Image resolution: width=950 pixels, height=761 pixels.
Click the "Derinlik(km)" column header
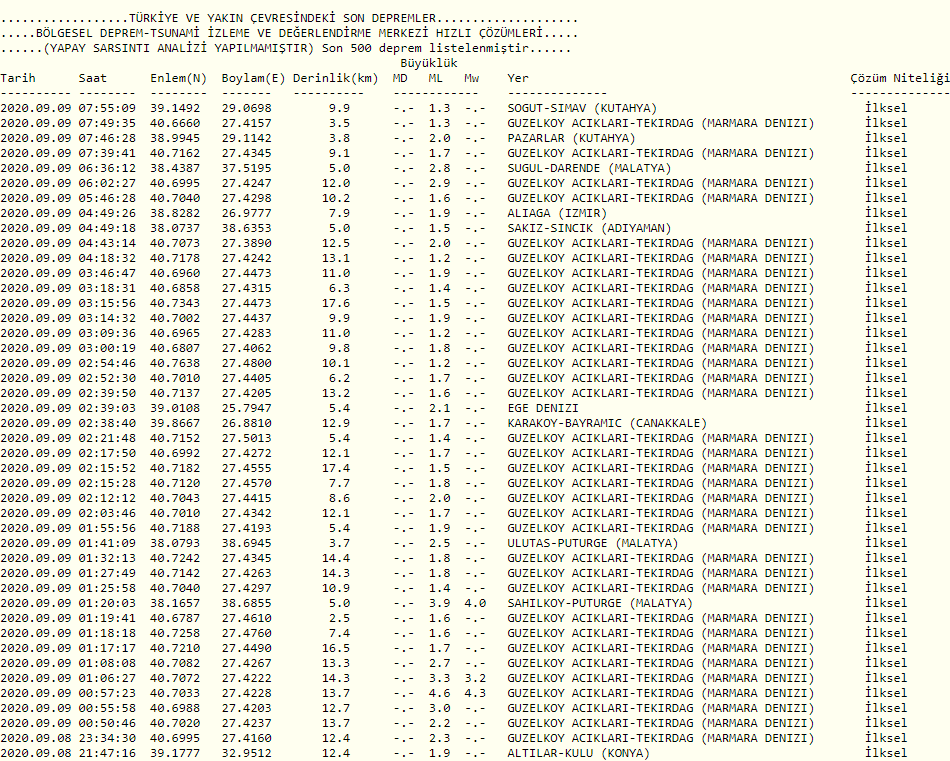tap(336, 78)
